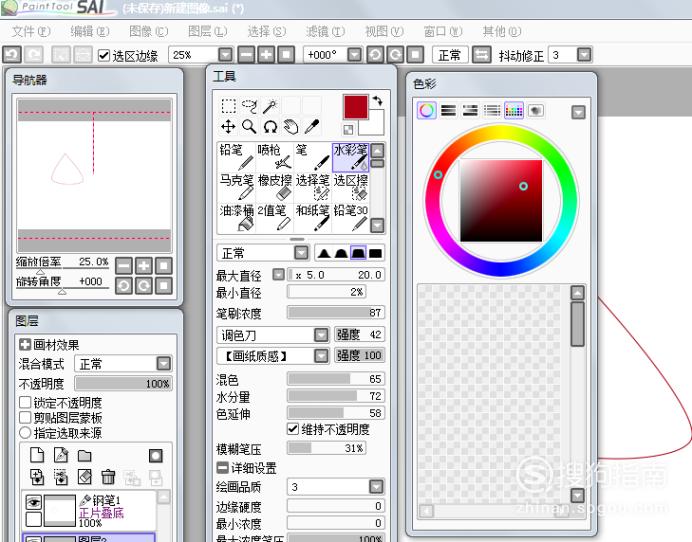Select the lasso selection tool
Screen dimensions: 692x542
249,106
